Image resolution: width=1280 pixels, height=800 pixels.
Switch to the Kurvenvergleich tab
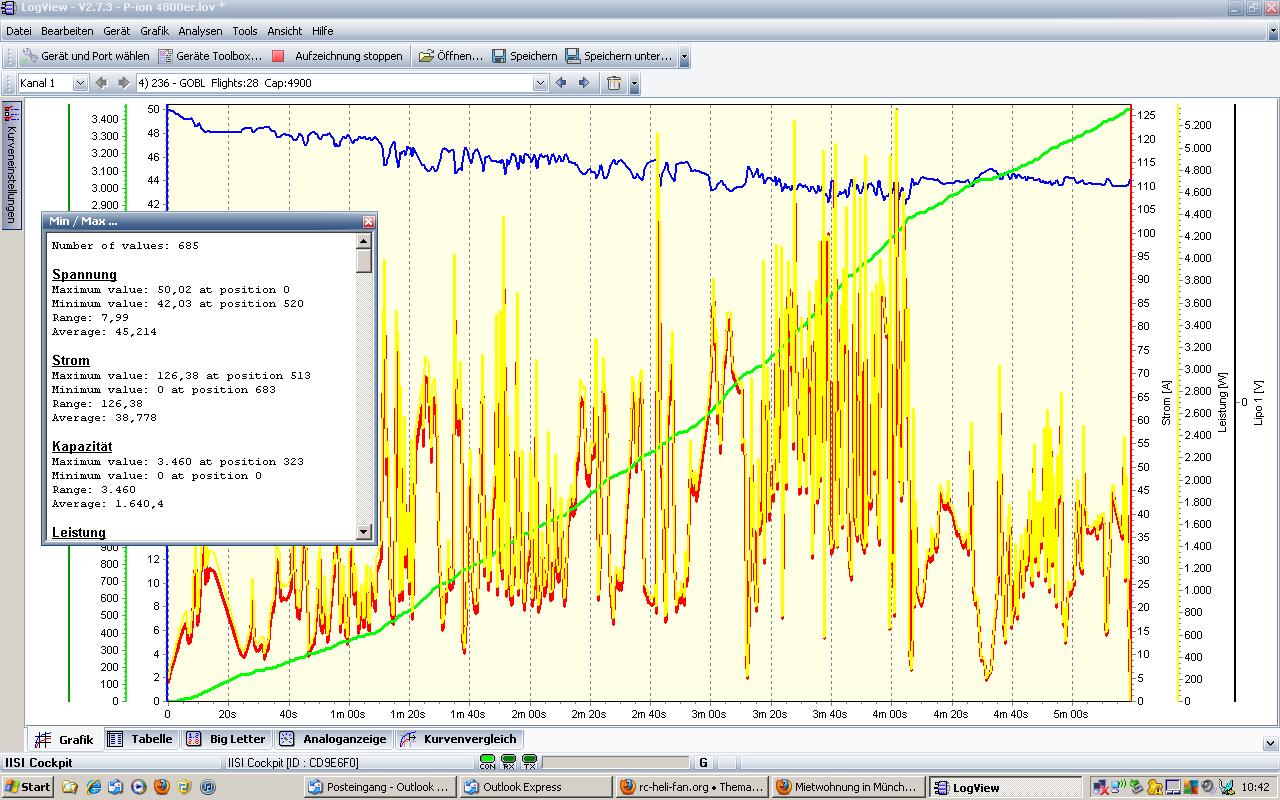(x=460, y=739)
